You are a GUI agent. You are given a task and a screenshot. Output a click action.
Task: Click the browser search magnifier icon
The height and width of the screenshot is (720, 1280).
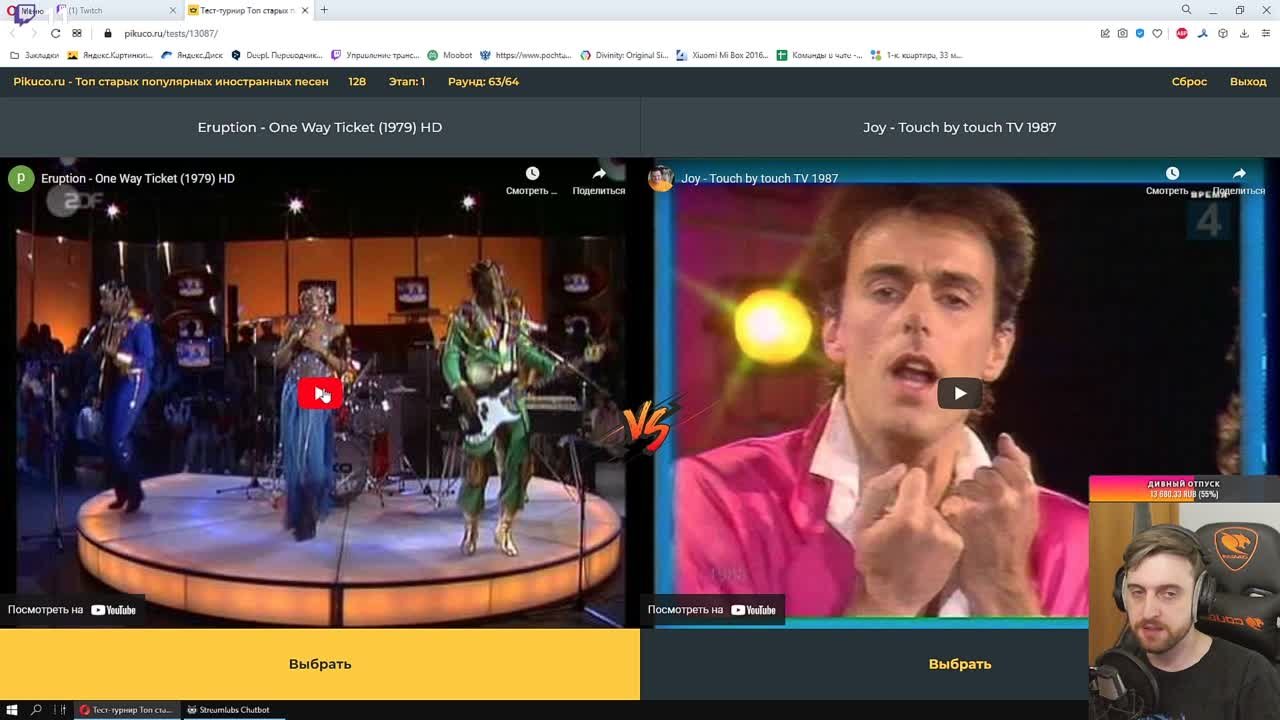point(1186,10)
